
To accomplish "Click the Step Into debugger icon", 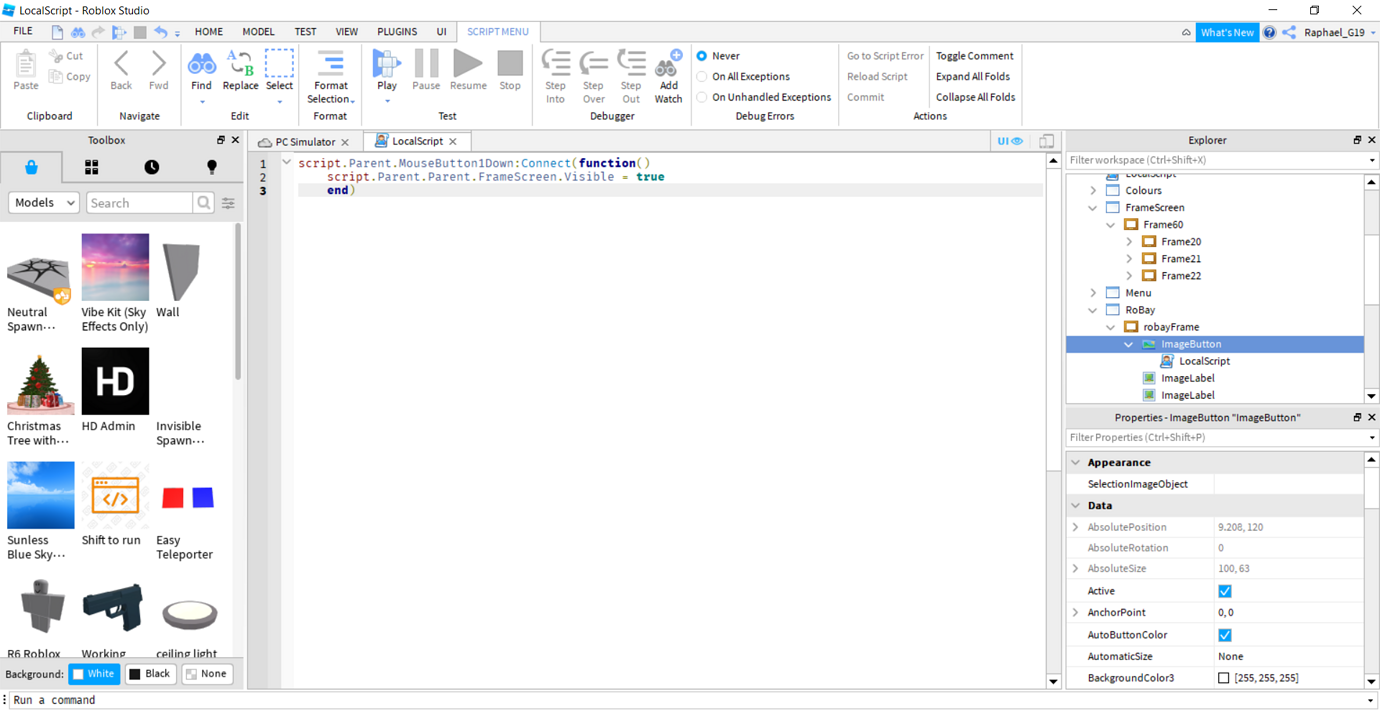I will click(x=555, y=63).
